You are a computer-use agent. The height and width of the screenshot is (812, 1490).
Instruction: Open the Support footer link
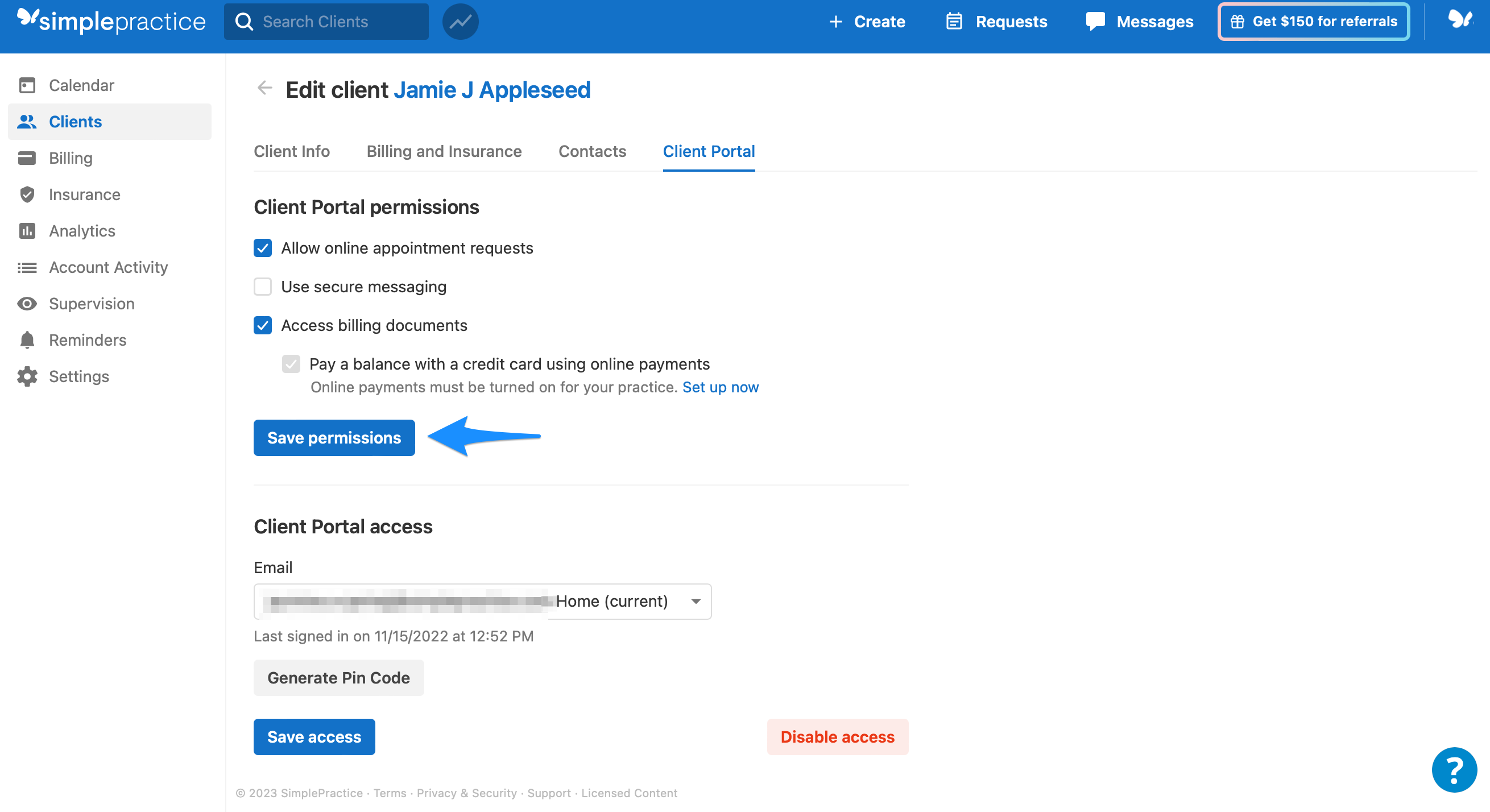[x=549, y=793]
